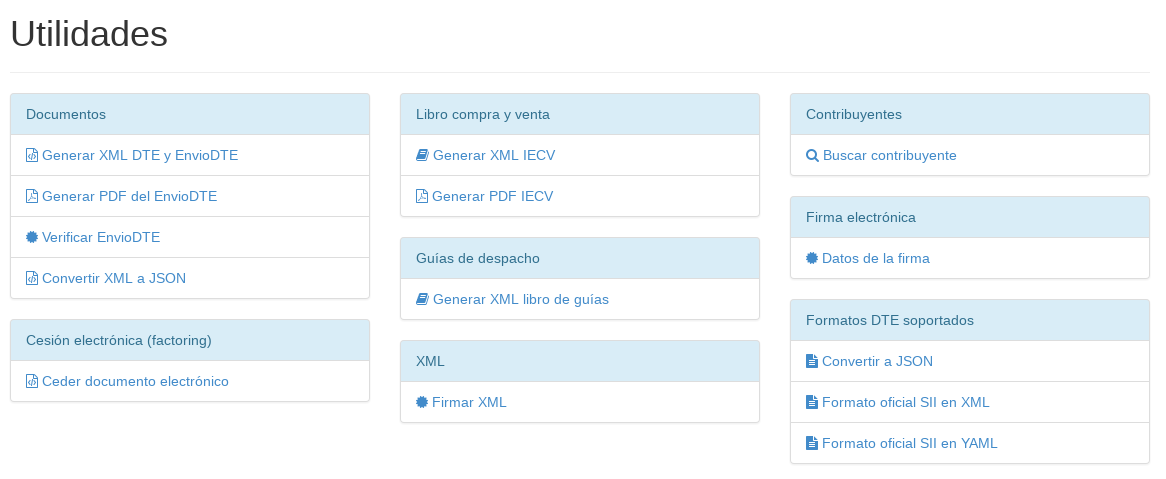Click the PDF icon beside Generar PDF IECV
1166x479 pixels.
point(422,196)
